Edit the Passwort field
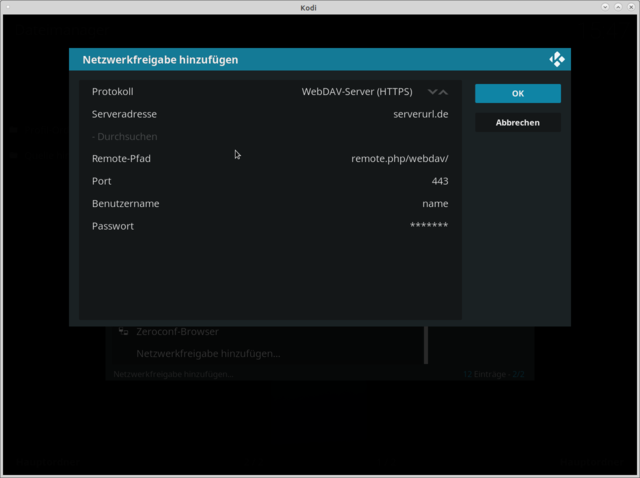 click(270, 226)
